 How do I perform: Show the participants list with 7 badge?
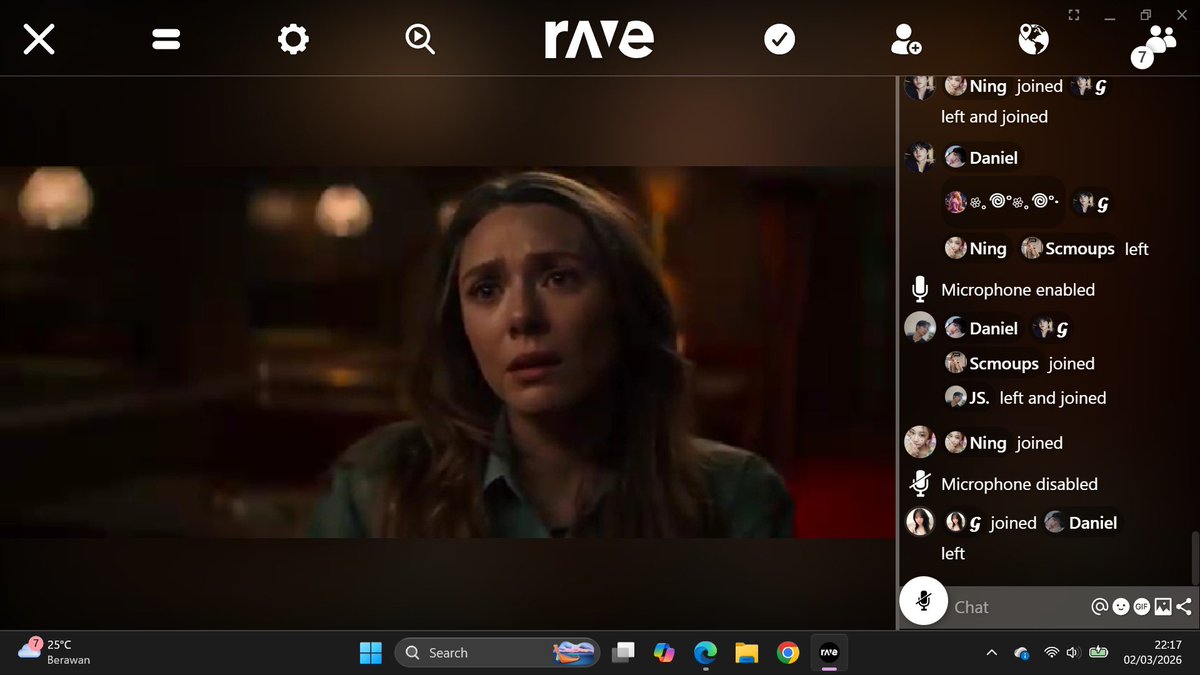(1155, 45)
